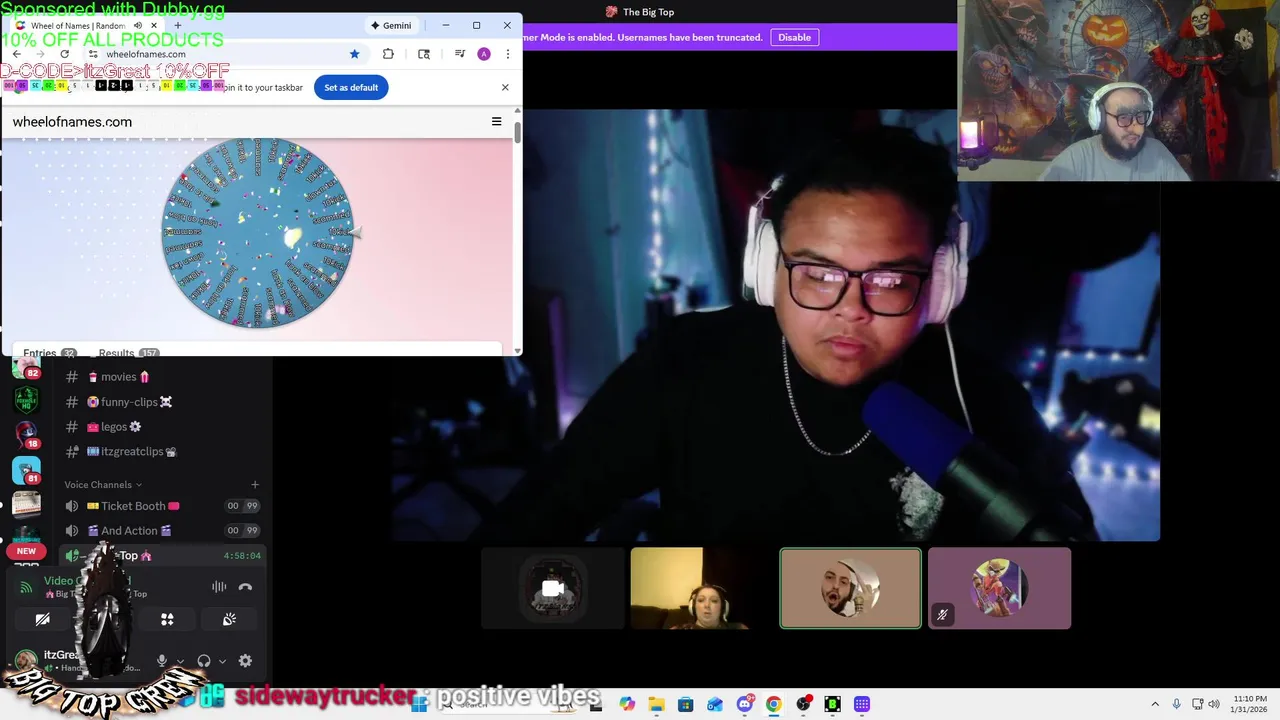Screen dimensions: 1280x720
Task: Reload the Wheel of Names page
Action: pos(65,54)
